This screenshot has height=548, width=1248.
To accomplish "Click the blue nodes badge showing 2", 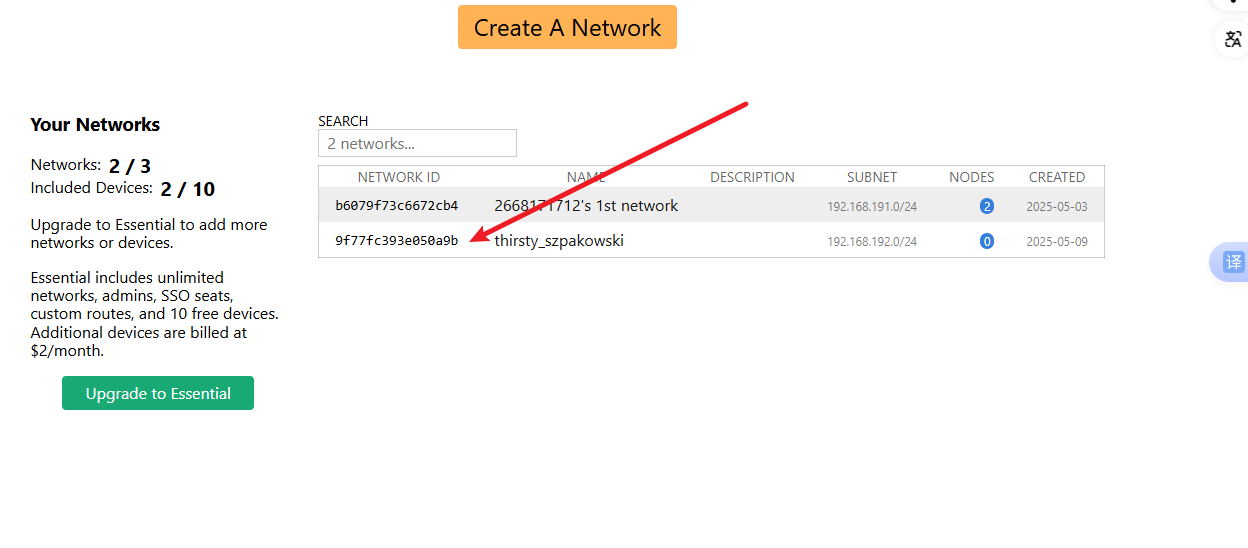I will click(986, 207).
